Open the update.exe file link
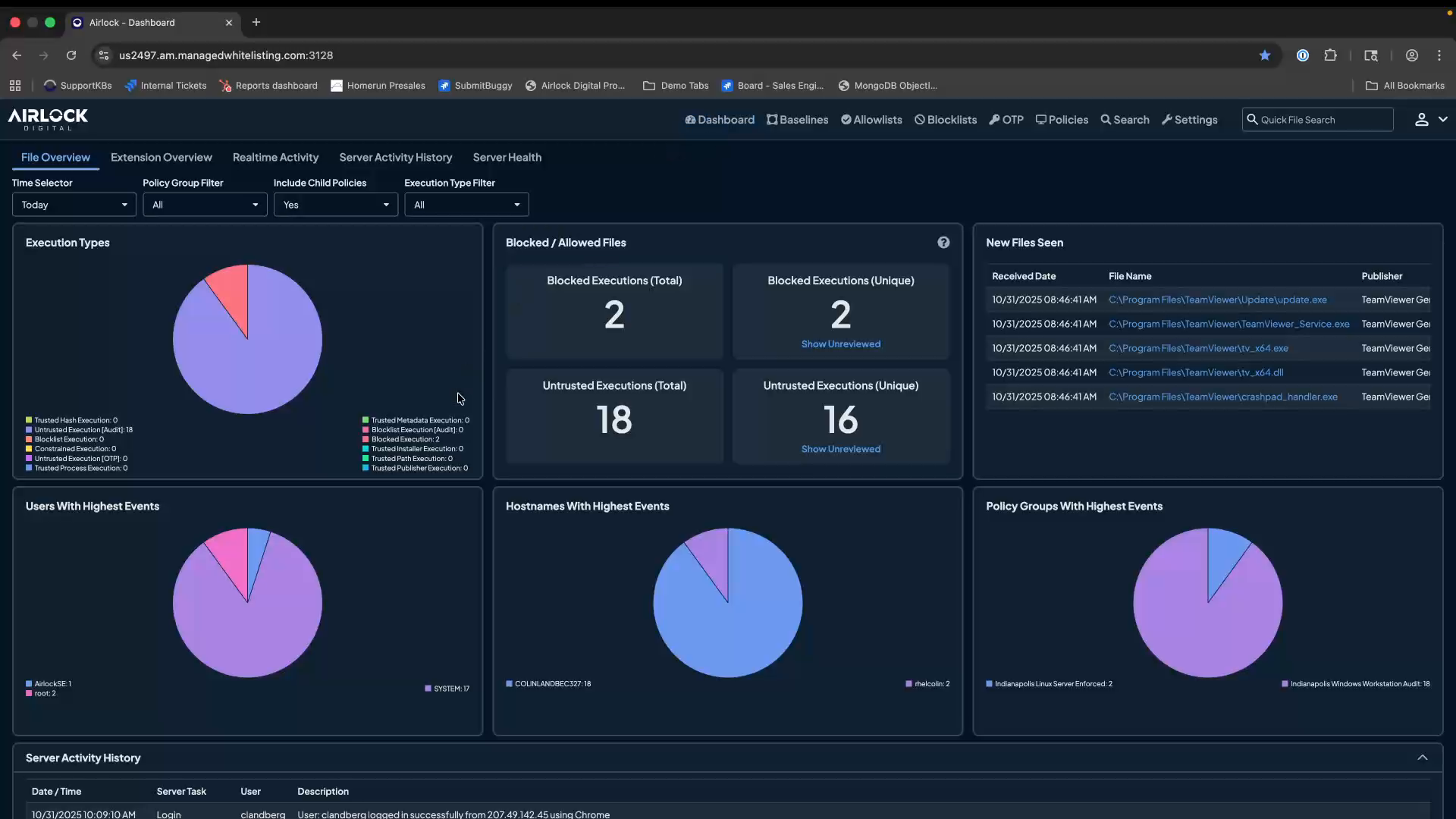The width and height of the screenshot is (1456, 819). click(x=1216, y=300)
